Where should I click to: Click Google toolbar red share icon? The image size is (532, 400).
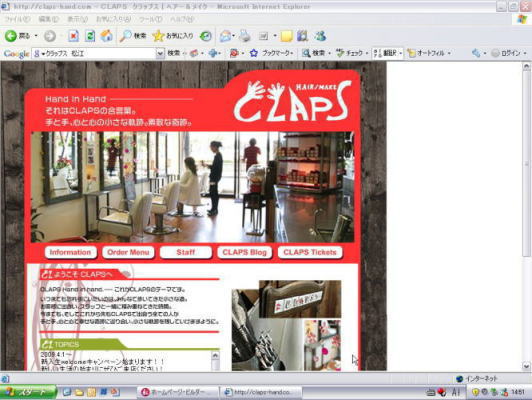click(x=234, y=53)
